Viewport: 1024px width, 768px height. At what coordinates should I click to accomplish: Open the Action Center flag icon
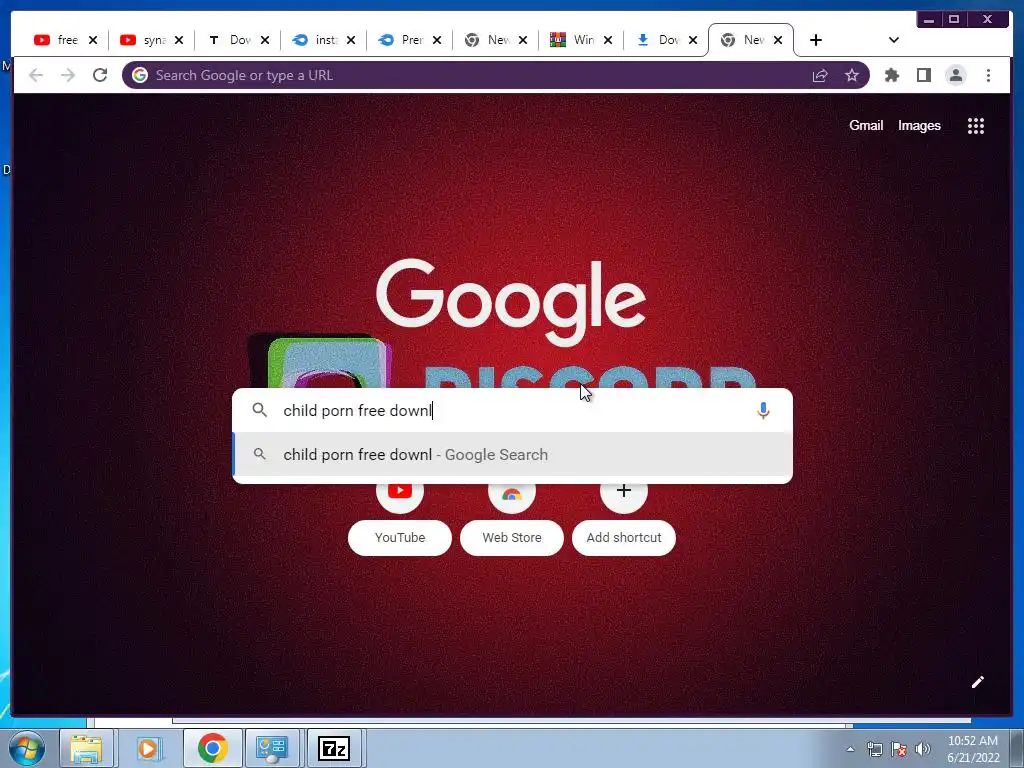(x=899, y=749)
